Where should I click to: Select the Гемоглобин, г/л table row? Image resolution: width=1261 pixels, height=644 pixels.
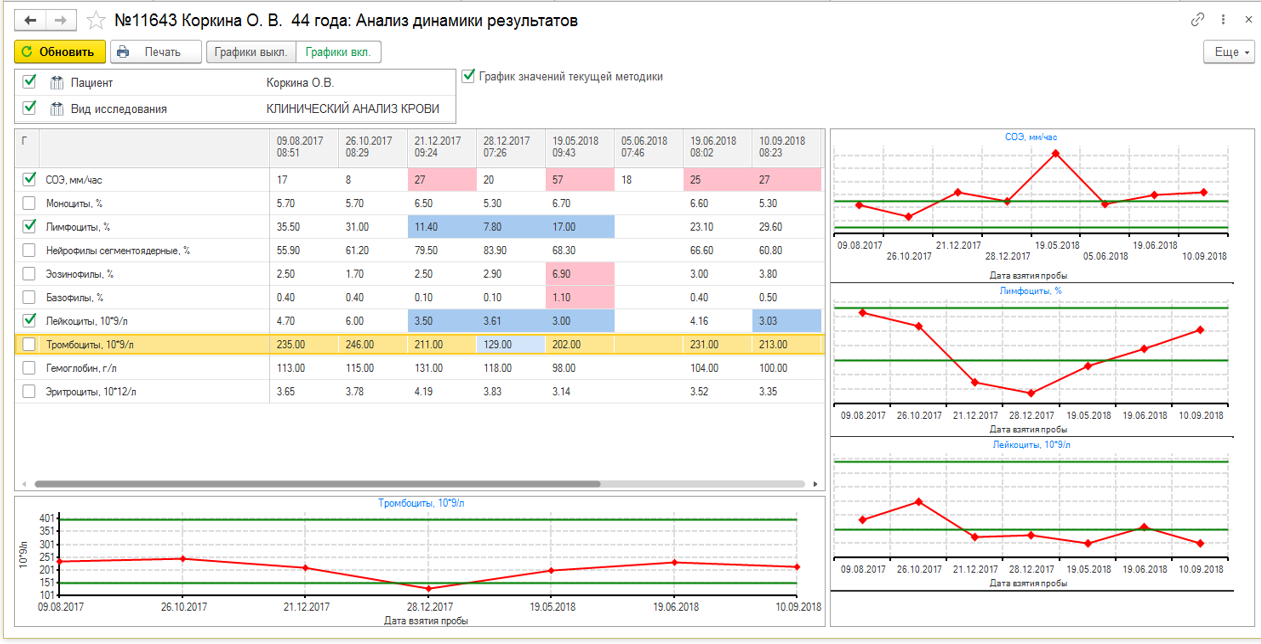coord(420,368)
